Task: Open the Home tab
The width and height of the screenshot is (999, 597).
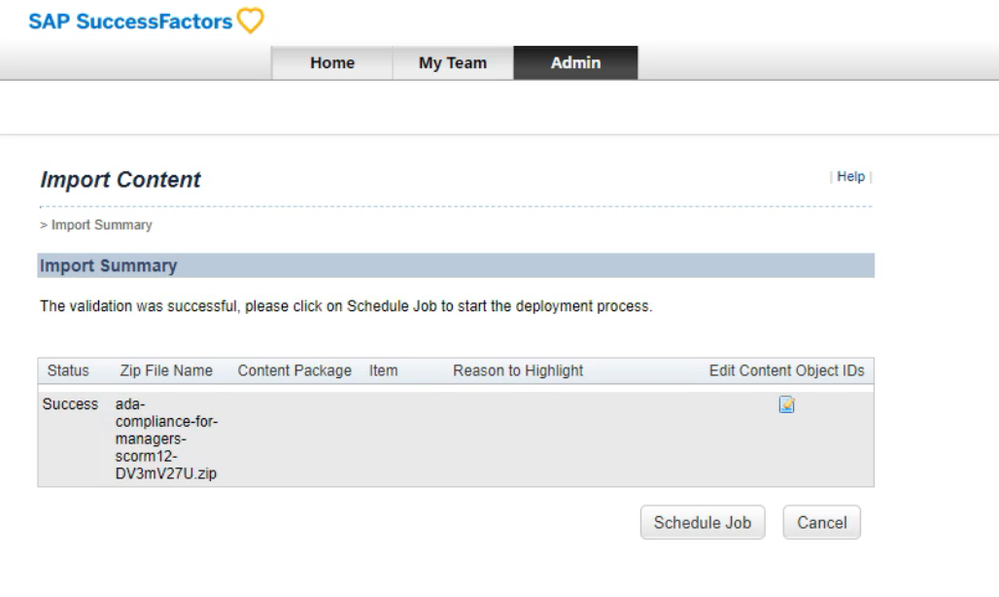Action: (x=332, y=63)
